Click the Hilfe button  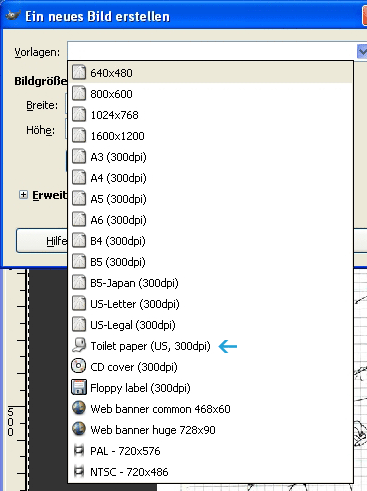[x=42, y=241]
